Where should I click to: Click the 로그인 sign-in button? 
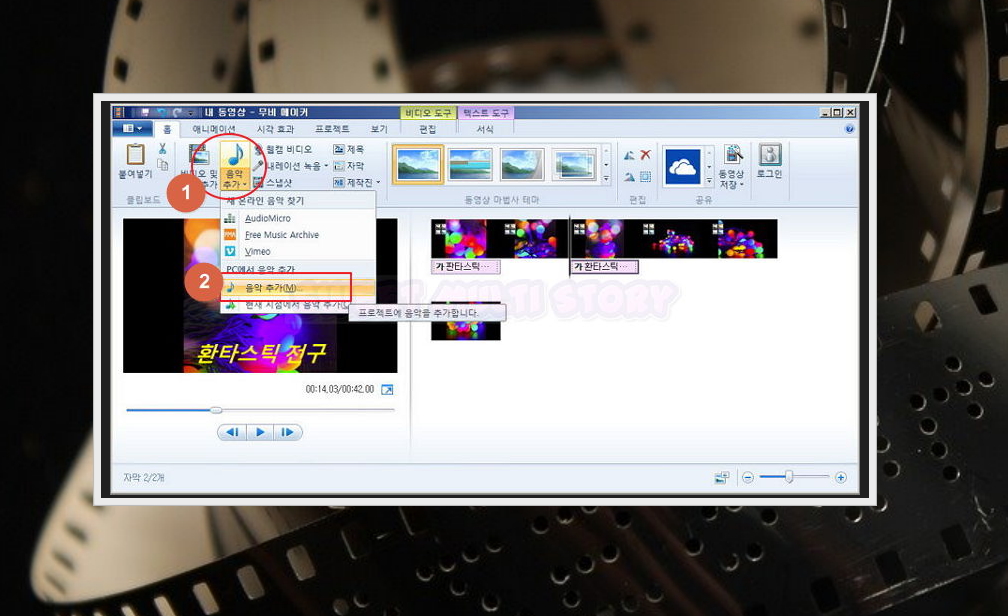770,161
